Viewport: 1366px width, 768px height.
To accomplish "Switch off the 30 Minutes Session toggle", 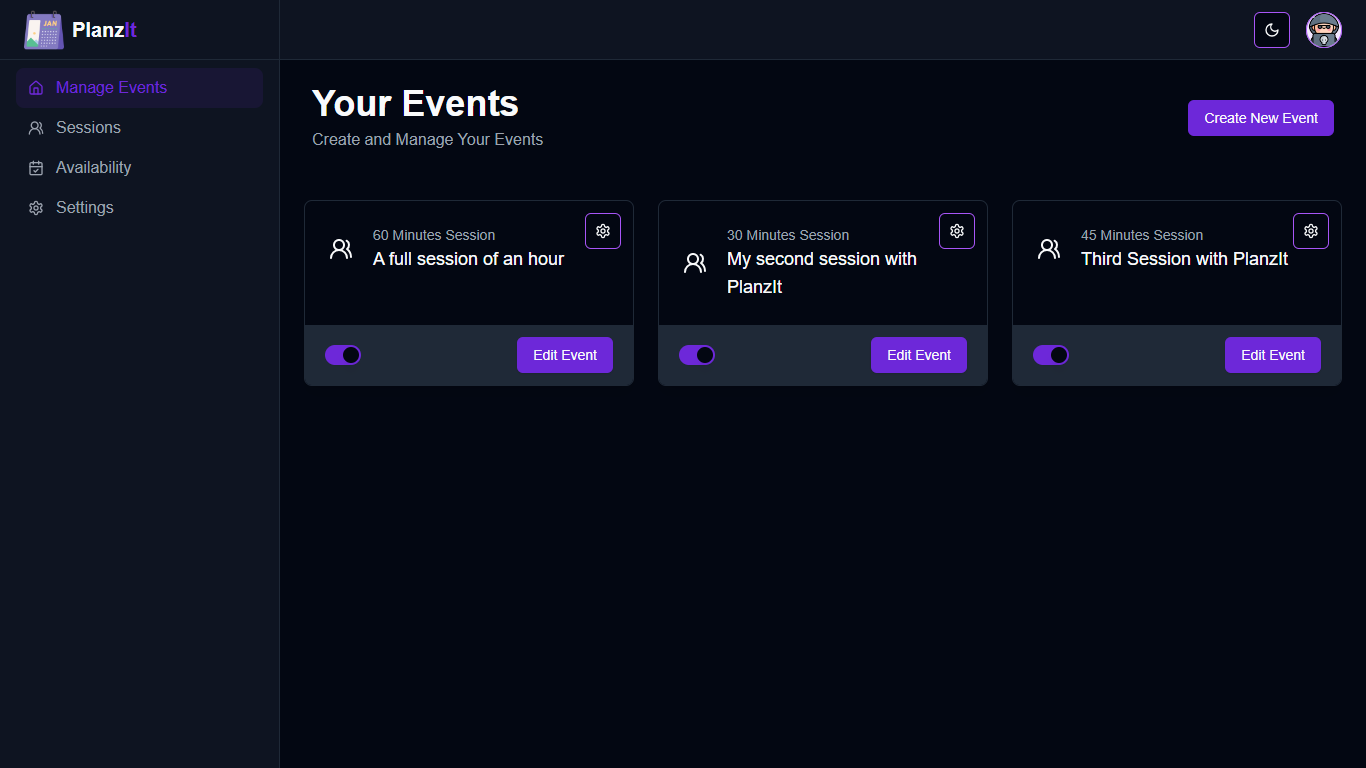I will pyautogui.click(x=697, y=355).
